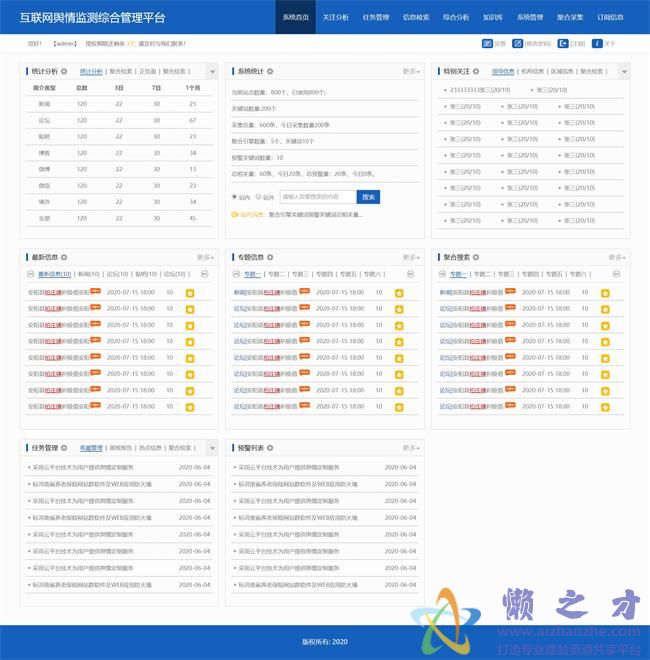Click the star icon in first 最新信息 row
Image resolution: width=650 pixels, height=660 pixels.
pos(190,293)
